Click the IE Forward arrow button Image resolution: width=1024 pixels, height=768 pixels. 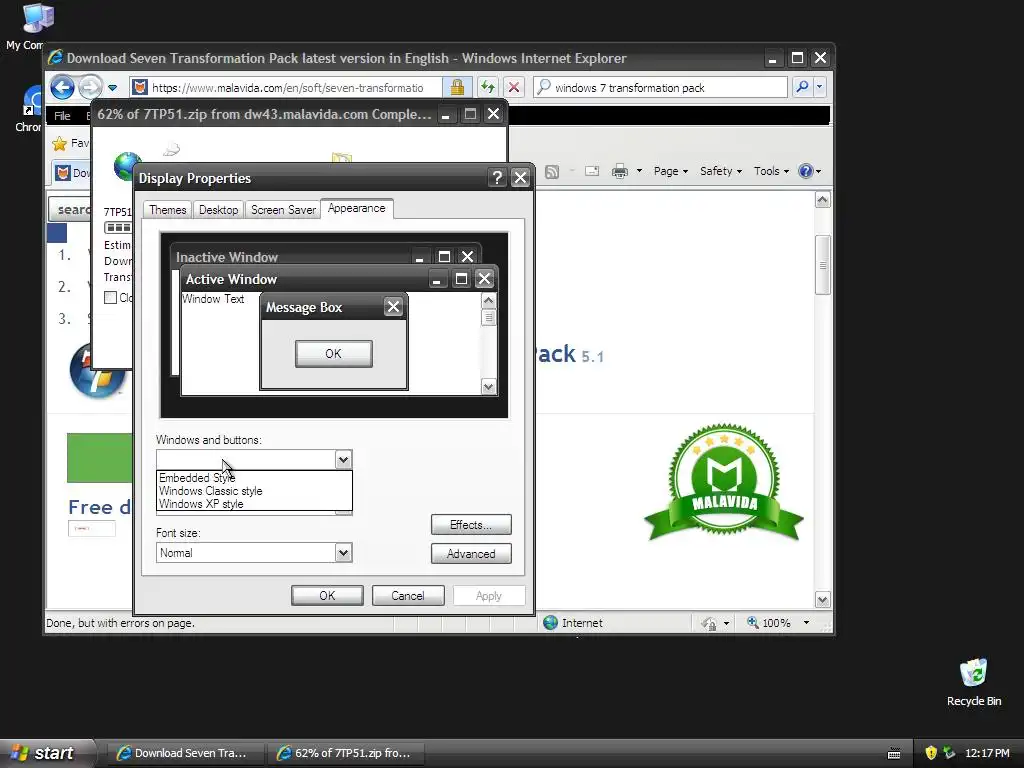pos(91,87)
